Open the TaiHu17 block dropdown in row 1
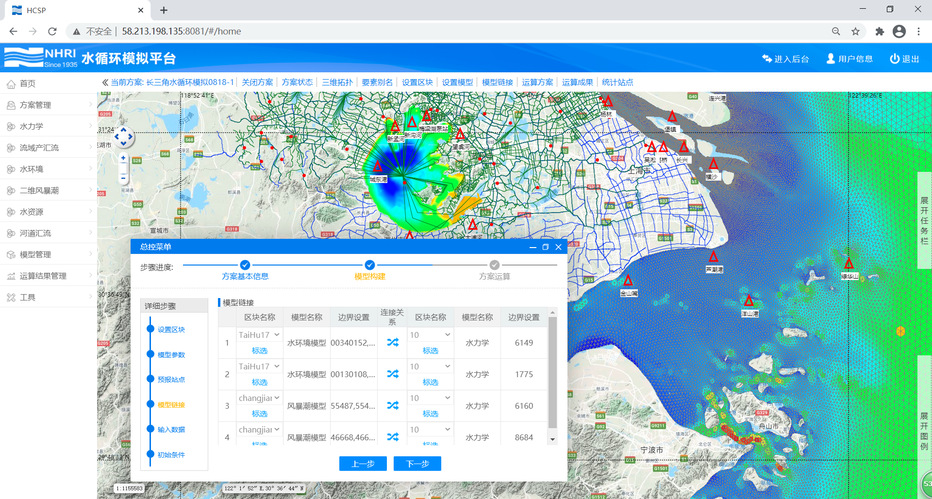The height and width of the screenshot is (499, 932). pyautogui.click(x=258, y=336)
